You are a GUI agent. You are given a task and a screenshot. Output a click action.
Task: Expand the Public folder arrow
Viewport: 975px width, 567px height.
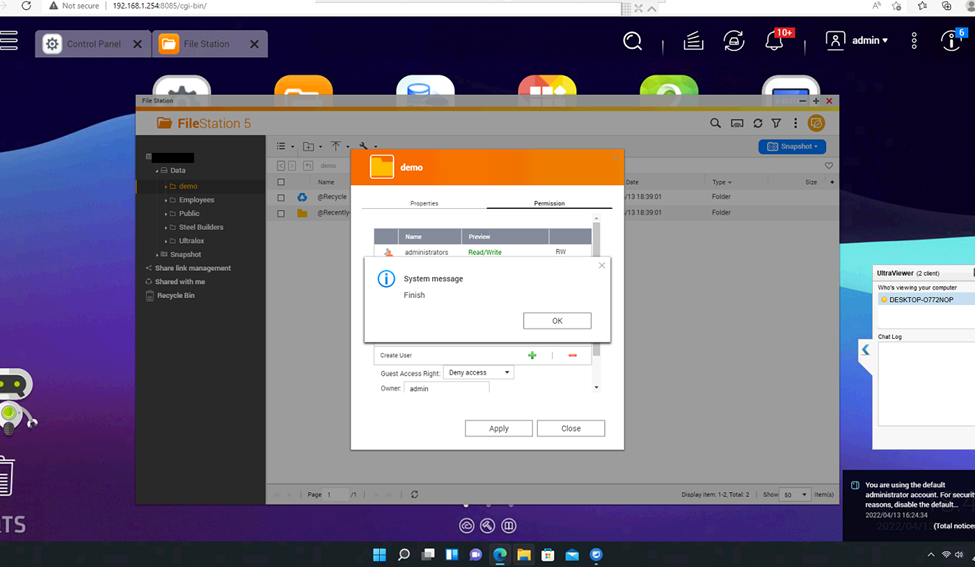point(165,214)
